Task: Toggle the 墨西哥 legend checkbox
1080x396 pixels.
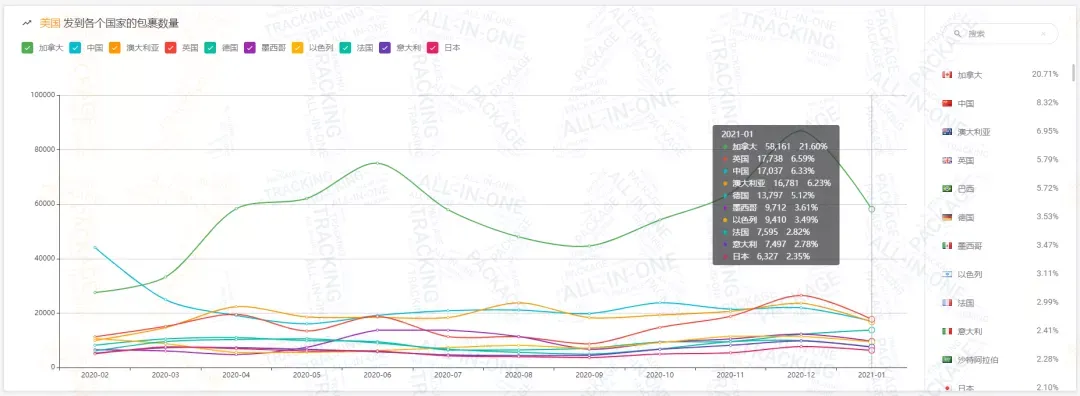Action: click(249, 48)
